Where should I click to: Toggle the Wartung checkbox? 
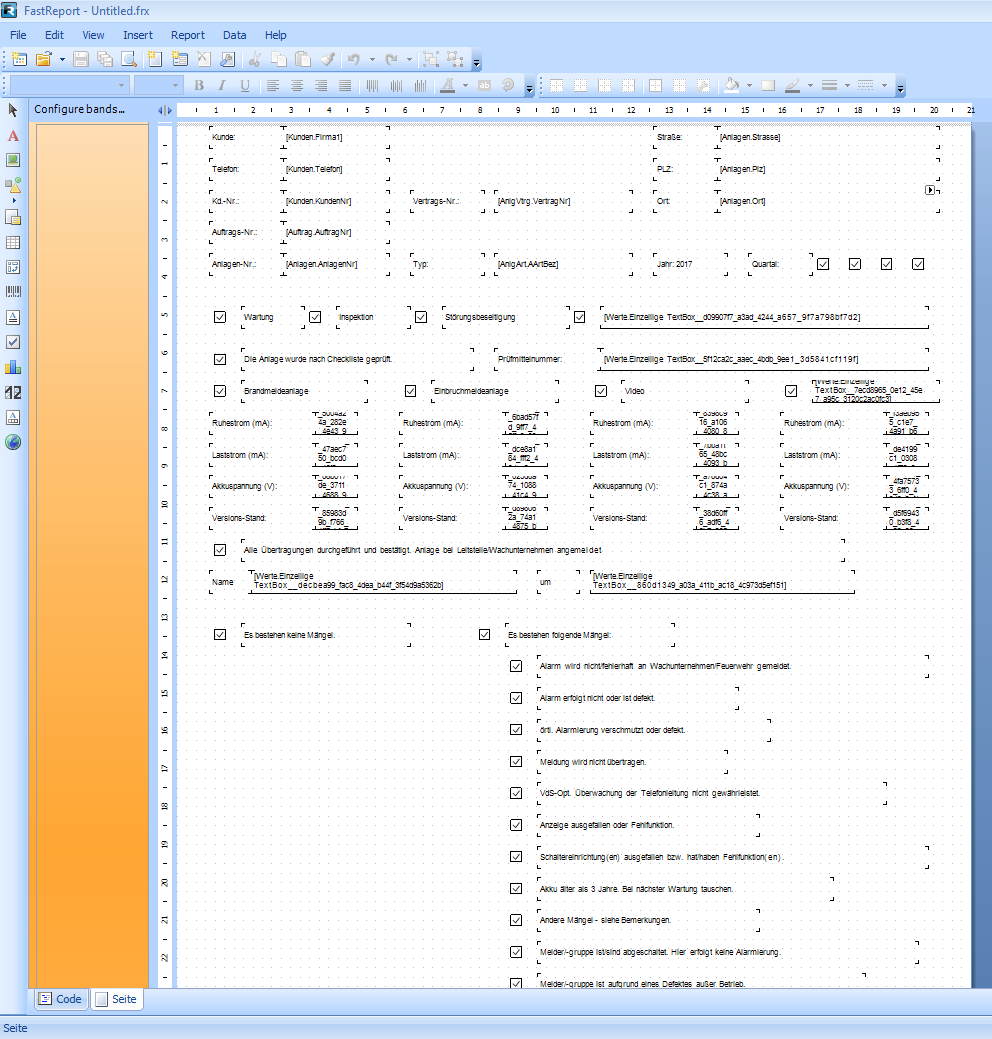point(220,317)
